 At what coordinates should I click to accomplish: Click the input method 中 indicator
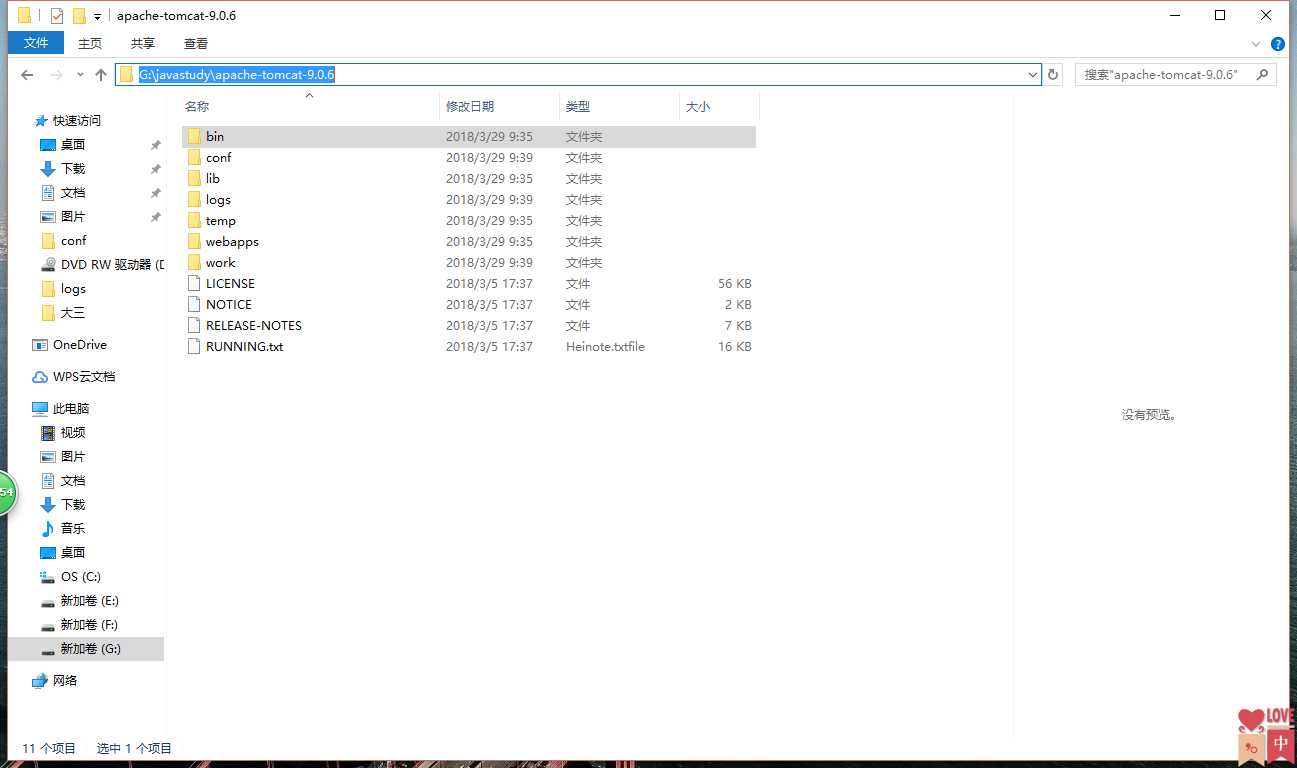1281,745
